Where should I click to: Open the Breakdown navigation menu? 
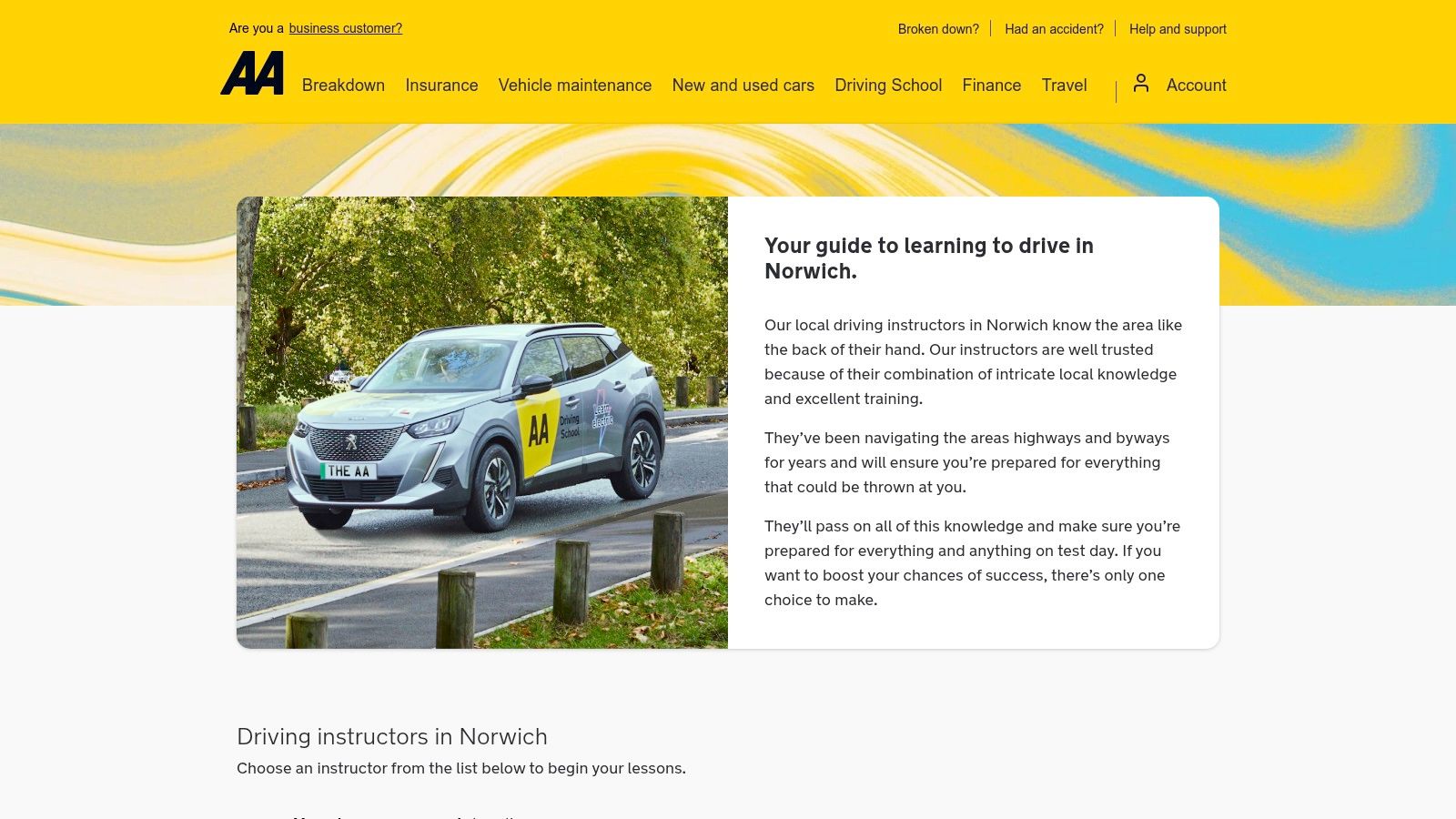(x=344, y=85)
